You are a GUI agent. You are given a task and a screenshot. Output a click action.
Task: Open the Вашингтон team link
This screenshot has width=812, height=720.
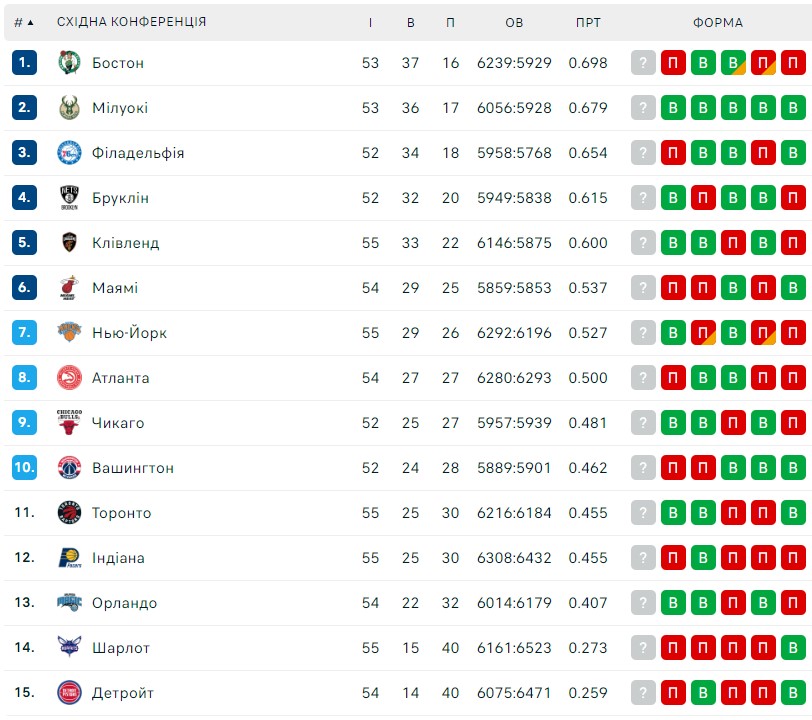coord(133,468)
